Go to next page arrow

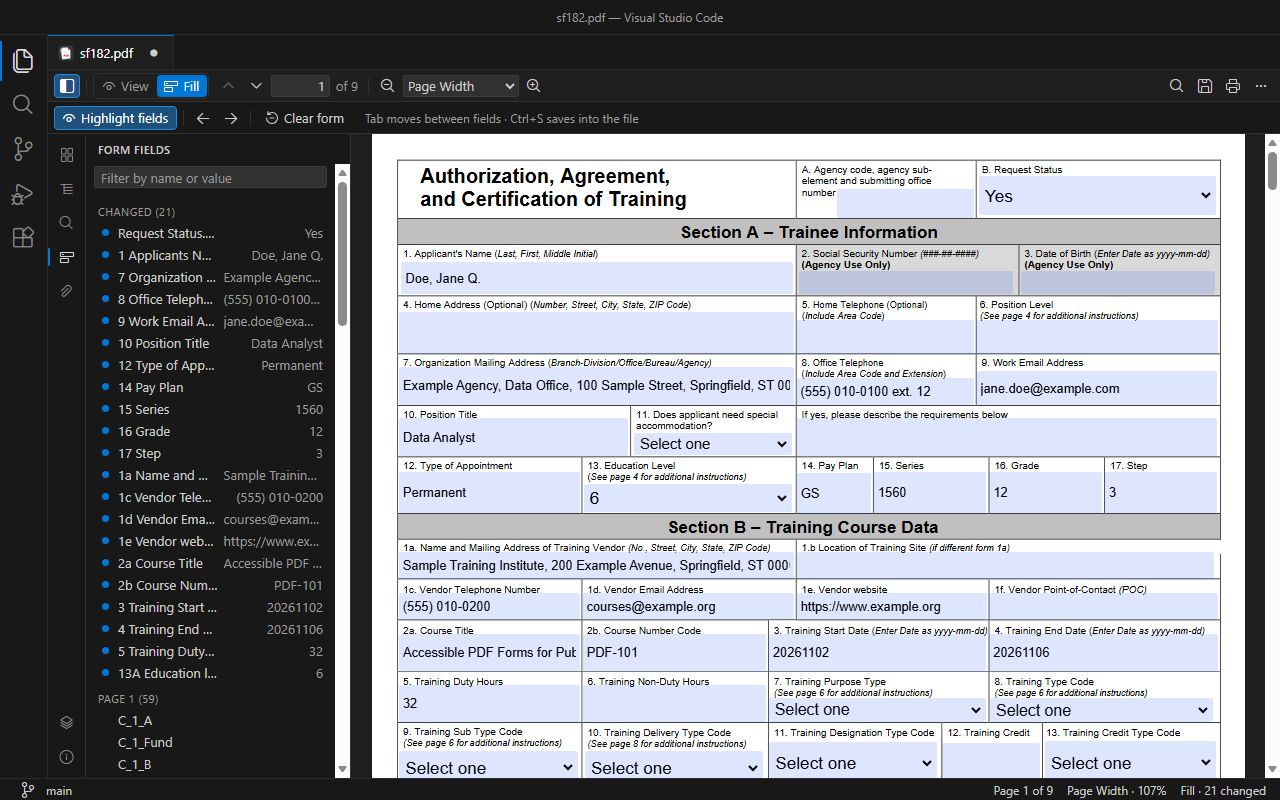point(256,86)
